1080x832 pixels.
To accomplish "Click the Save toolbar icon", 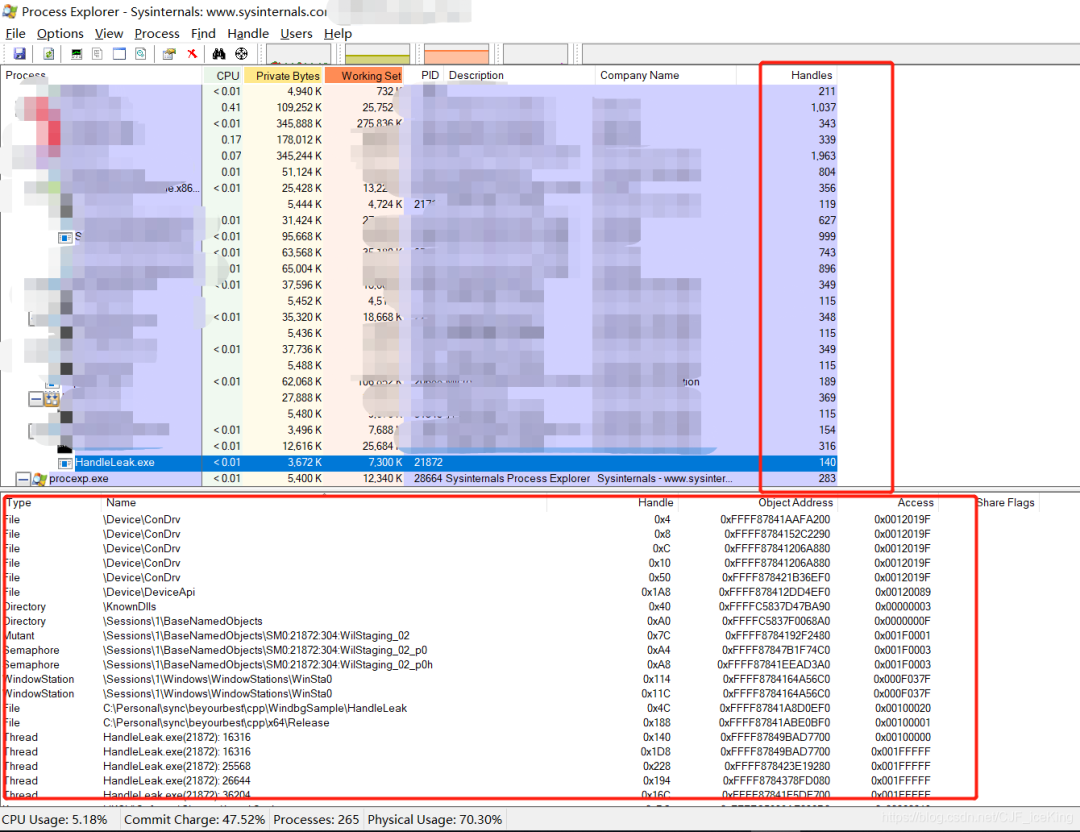I will (x=19, y=54).
